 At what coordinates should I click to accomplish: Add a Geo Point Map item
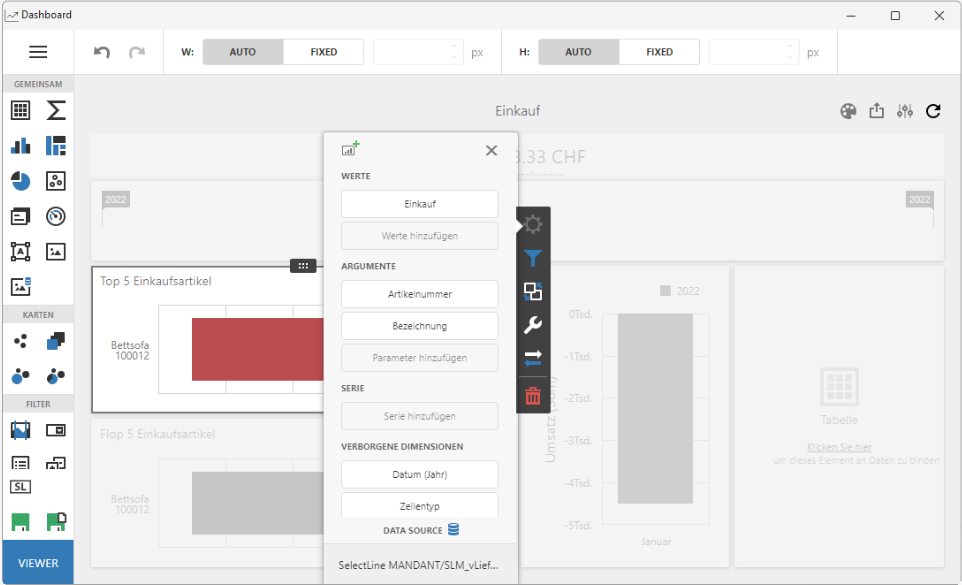click(x=20, y=341)
